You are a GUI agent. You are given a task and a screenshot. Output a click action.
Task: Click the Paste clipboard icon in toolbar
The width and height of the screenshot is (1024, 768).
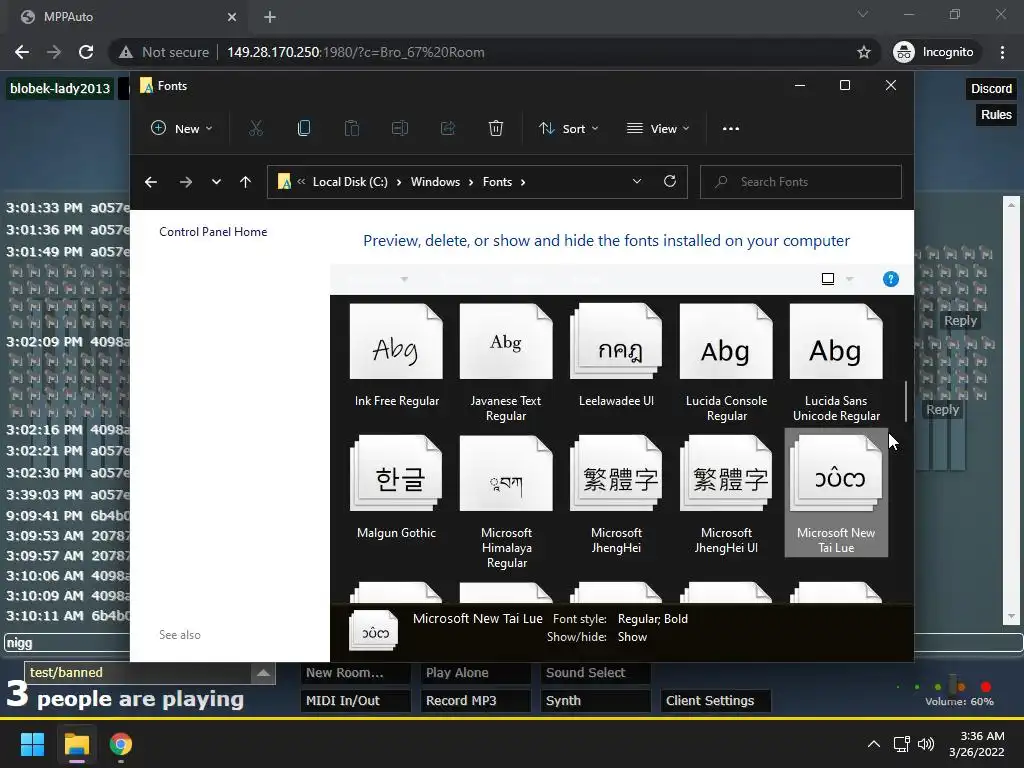coord(351,128)
